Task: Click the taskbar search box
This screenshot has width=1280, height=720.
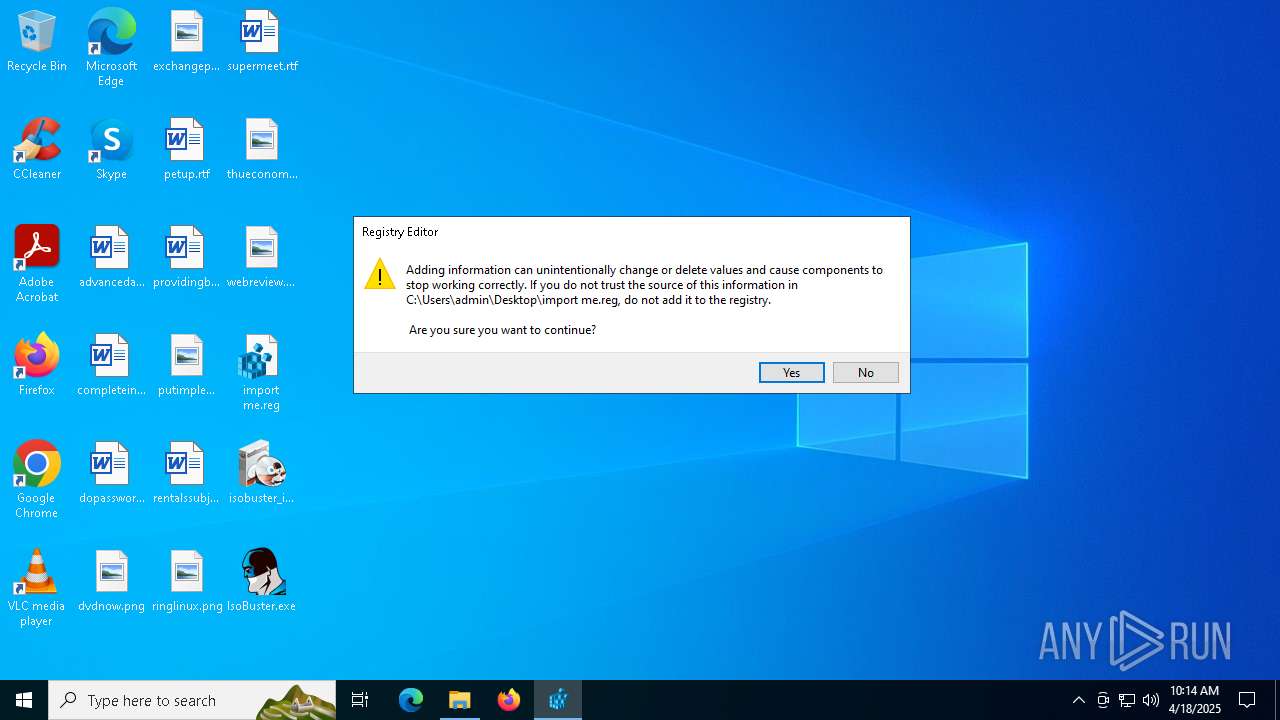Action: coord(192,700)
